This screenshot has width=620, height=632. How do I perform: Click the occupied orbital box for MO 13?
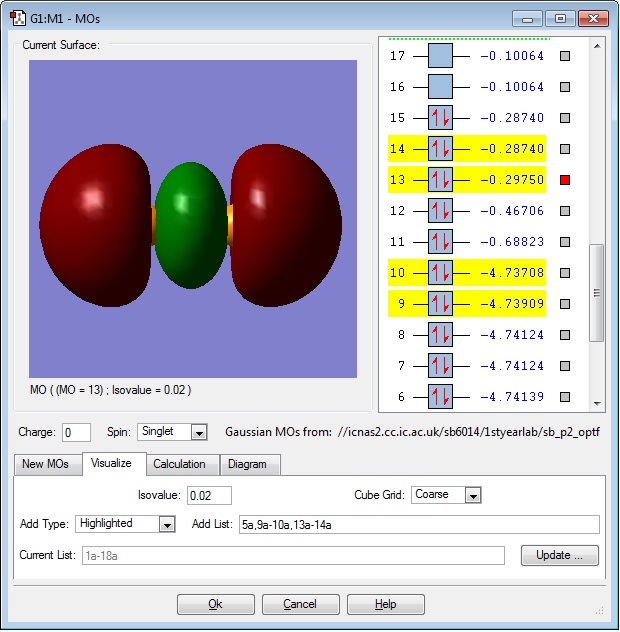440,180
